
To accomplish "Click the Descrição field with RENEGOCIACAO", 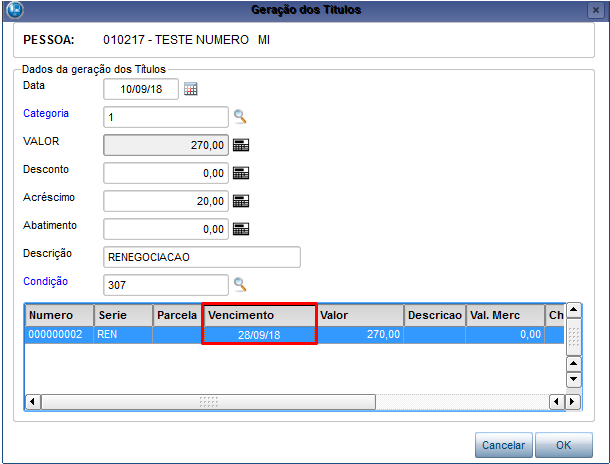I will tap(202, 257).
